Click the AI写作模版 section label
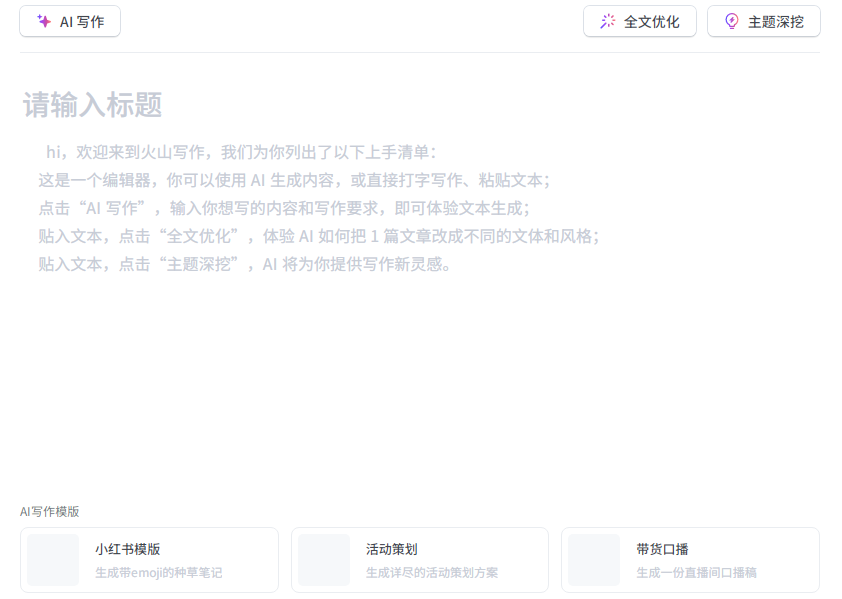The width and height of the screenshot is (842, 599). 50,511
